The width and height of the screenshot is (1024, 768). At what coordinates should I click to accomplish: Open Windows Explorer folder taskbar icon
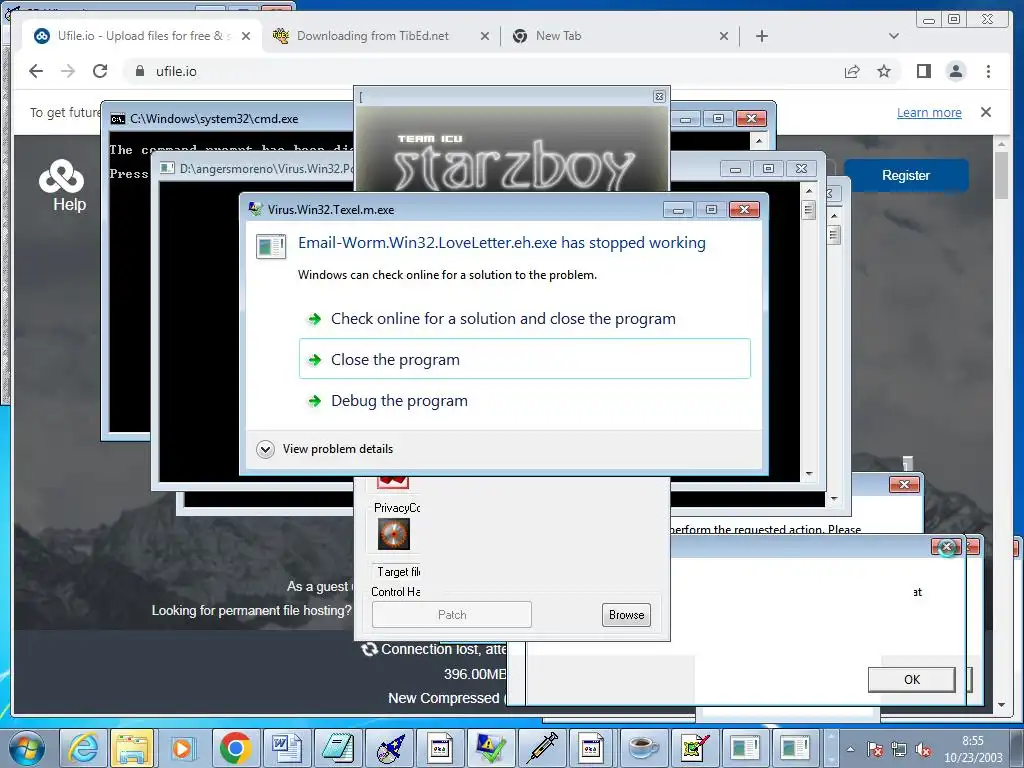pyautogui.click(x=133, y=748)
